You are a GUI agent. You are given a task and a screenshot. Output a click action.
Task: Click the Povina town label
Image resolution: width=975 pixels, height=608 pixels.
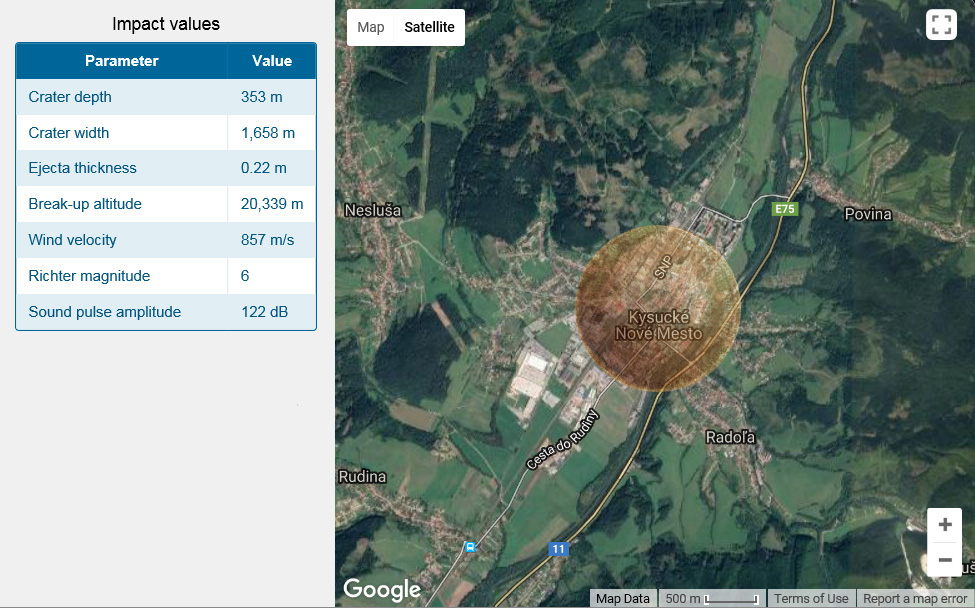(868, 214)
